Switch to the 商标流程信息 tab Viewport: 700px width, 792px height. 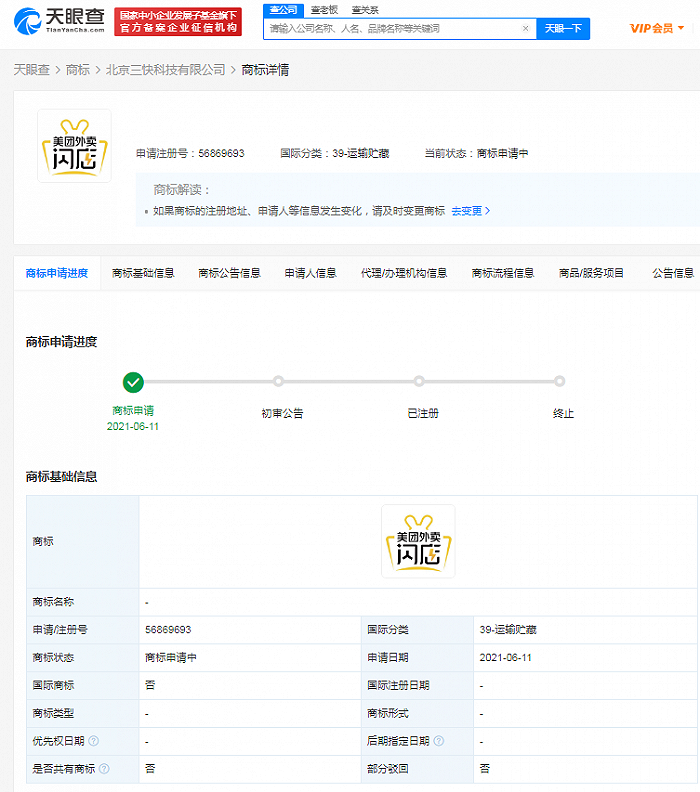(502, 273)
